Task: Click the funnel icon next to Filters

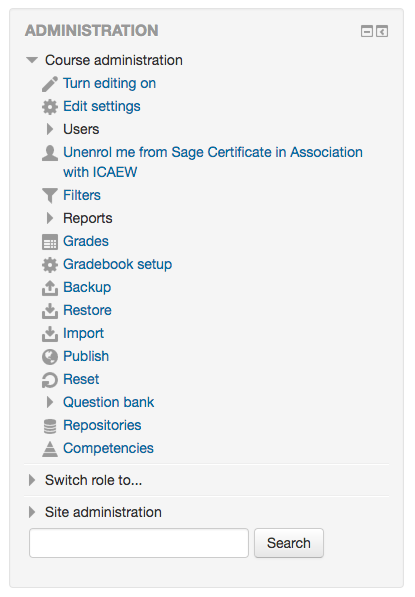Action: 50,195
